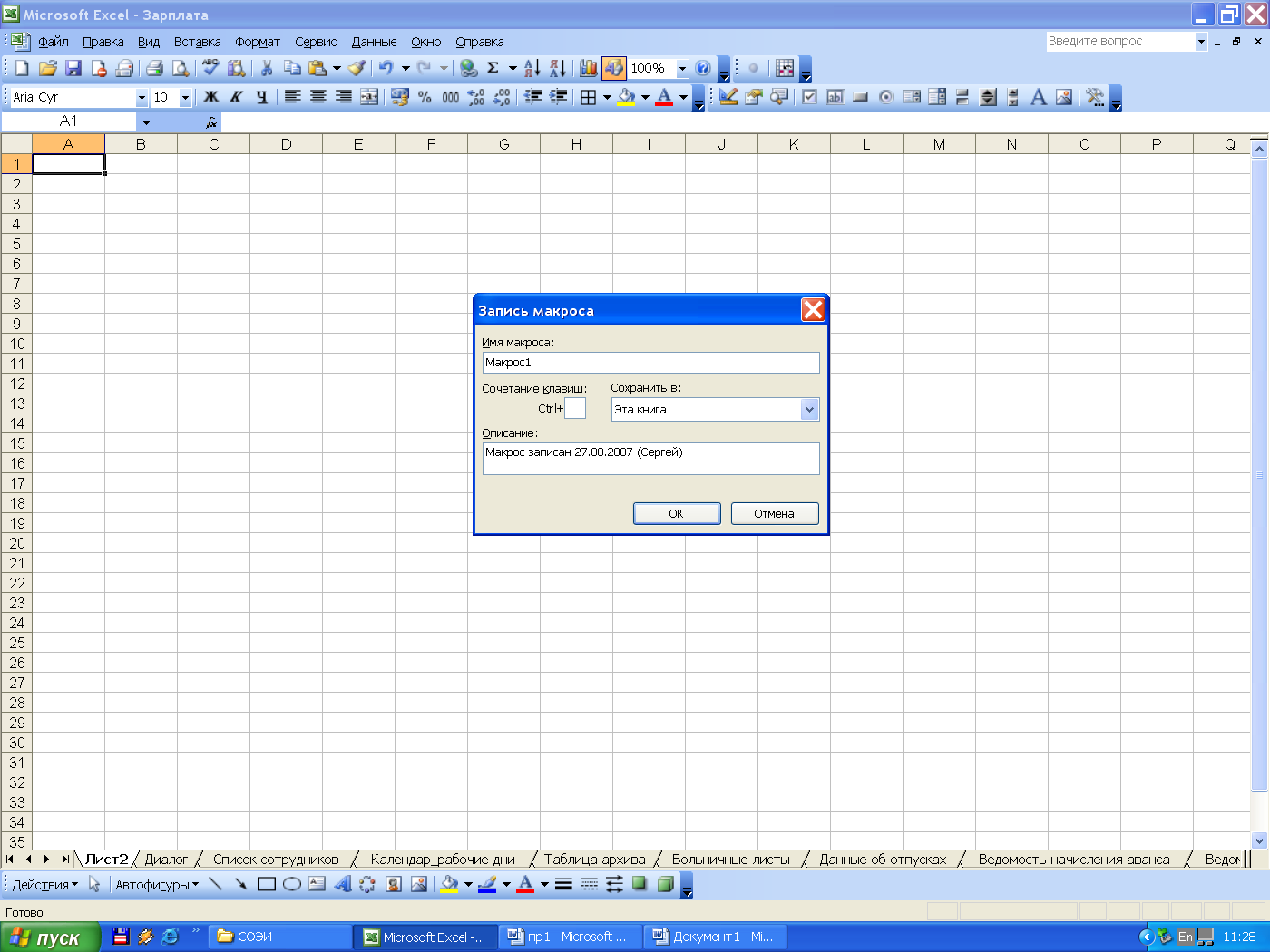
Task: Expand the Arial Cyr font name dropdown
Action: point(142,97)
